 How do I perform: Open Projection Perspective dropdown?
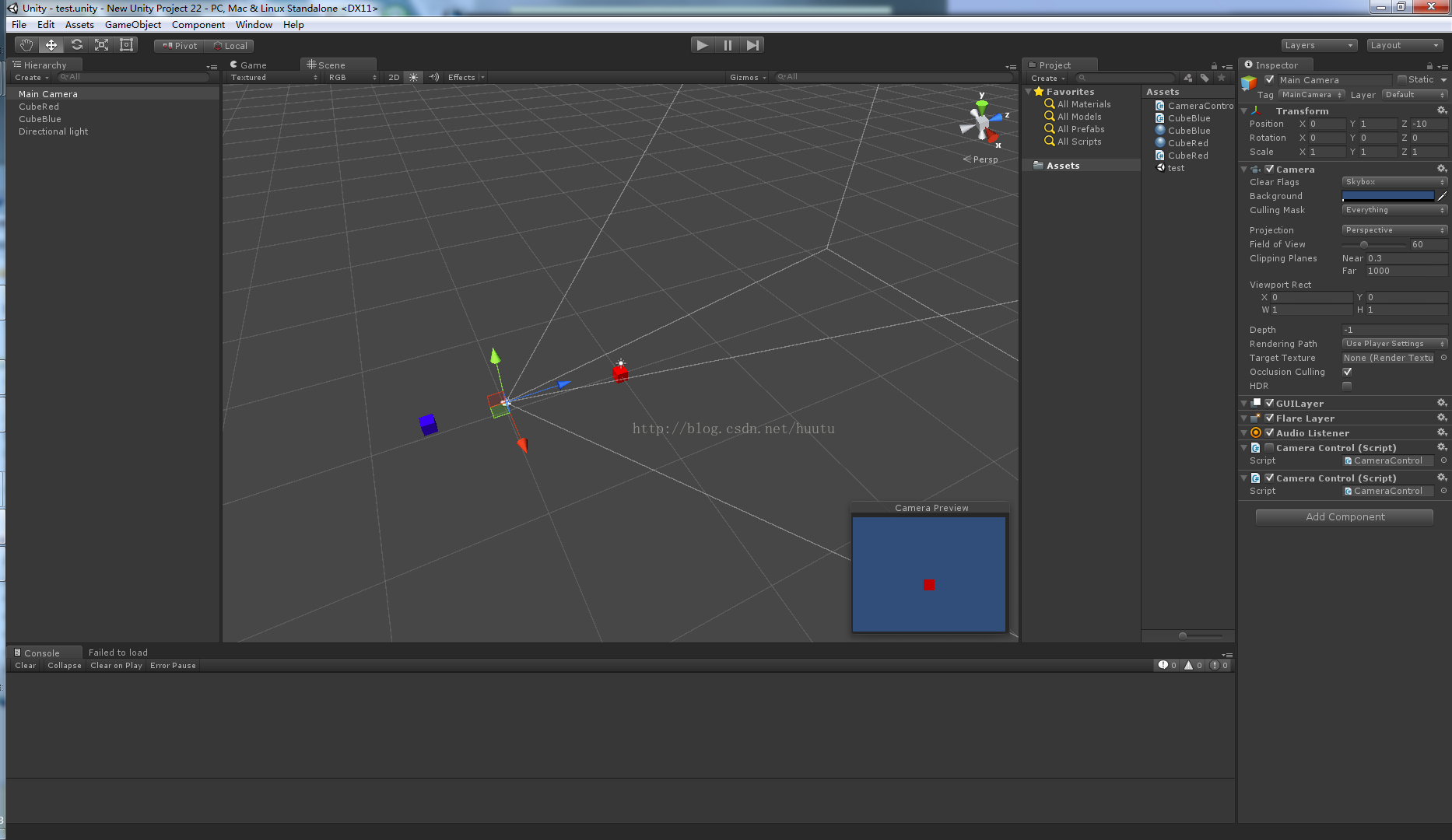[x=1394, y=230]
